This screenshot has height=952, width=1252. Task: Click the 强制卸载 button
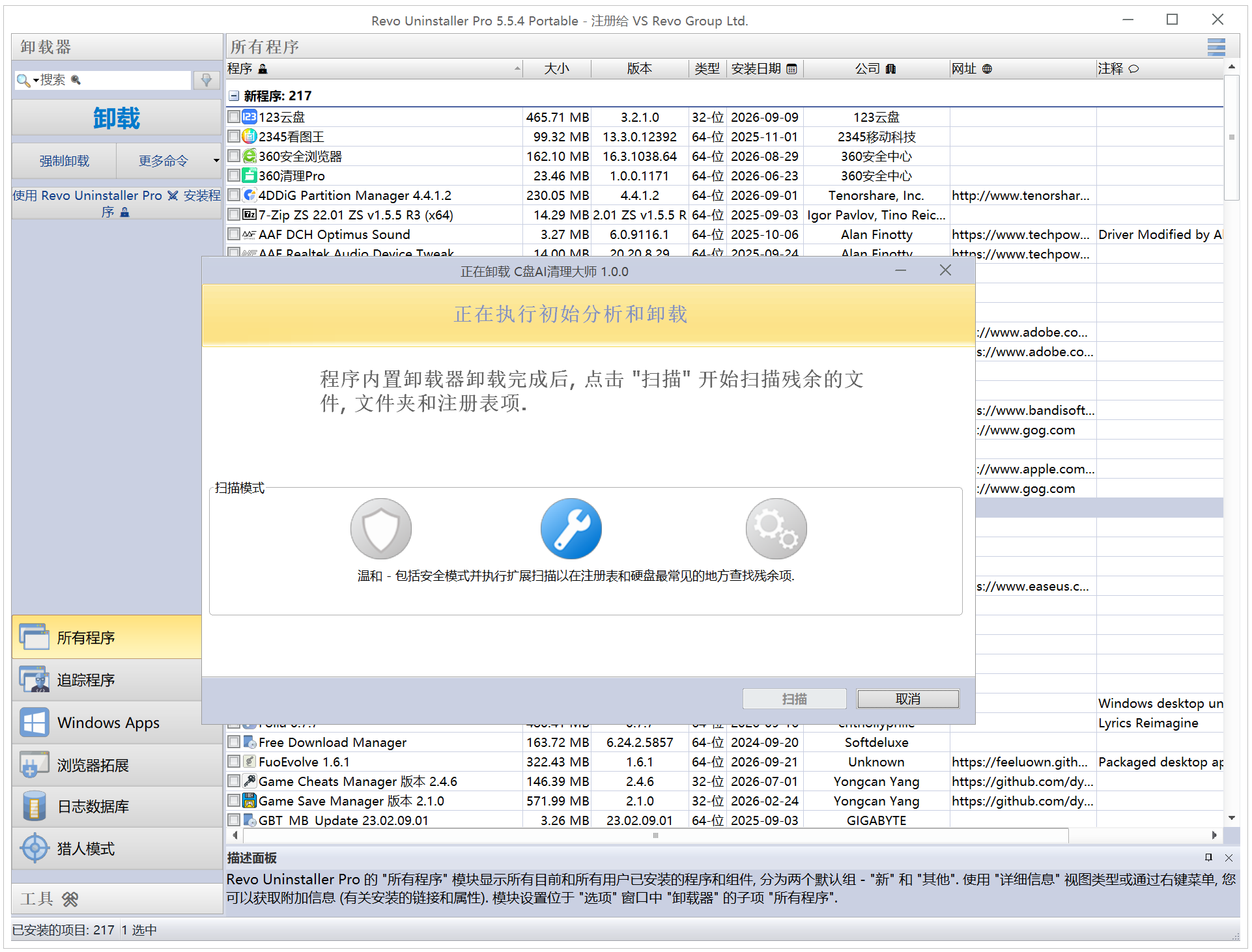[x=64, y=161]
